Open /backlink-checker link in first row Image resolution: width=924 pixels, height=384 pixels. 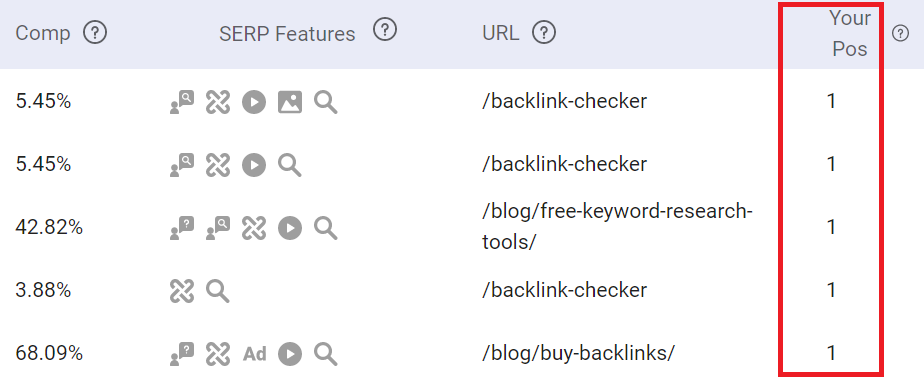pyautogui.click(x=564, y=102)
